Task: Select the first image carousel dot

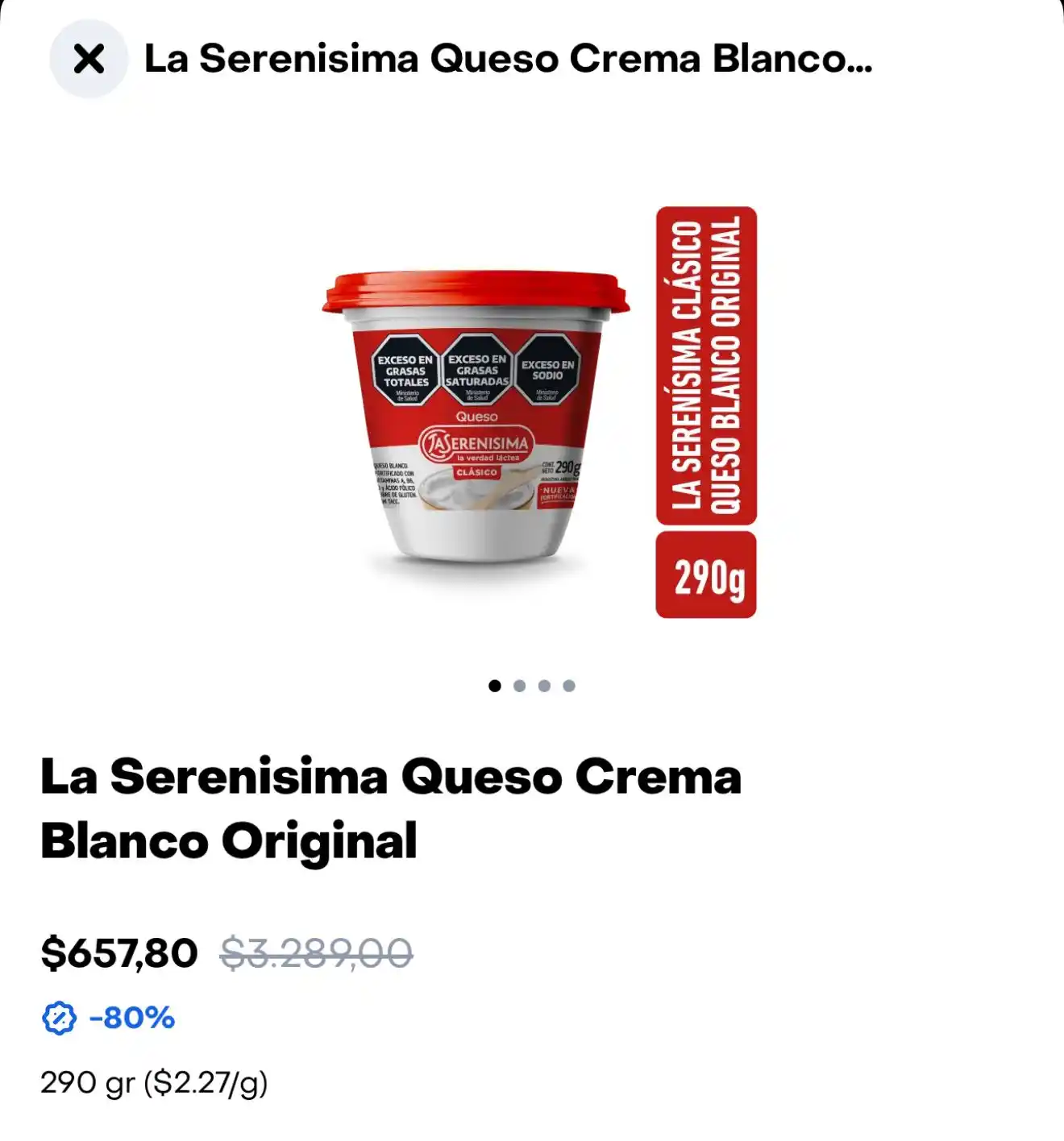Action: pos(495,686)
